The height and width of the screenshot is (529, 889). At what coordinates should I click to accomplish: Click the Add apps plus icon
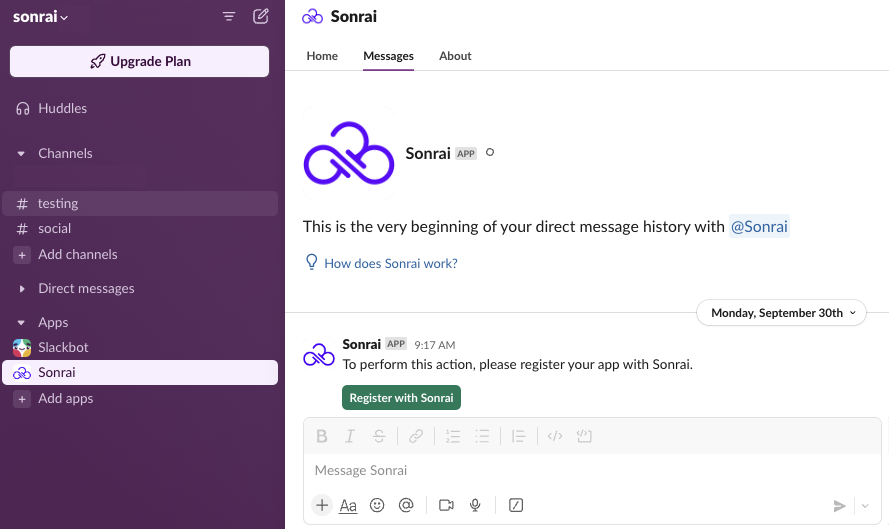[22, 399]
